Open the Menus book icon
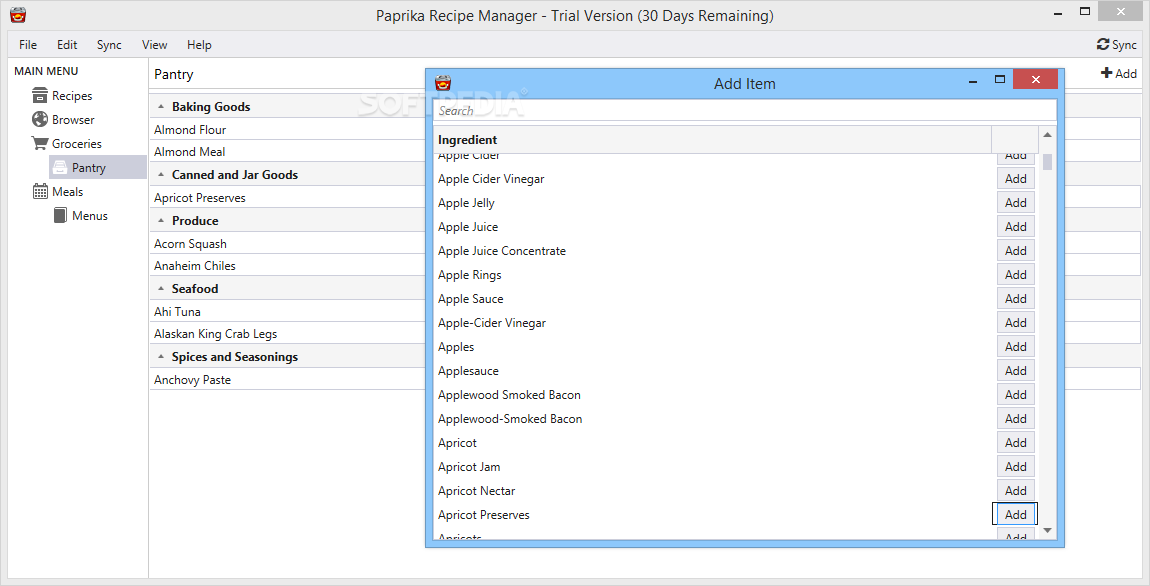The image size is (1150, 586). click(60, 216)
